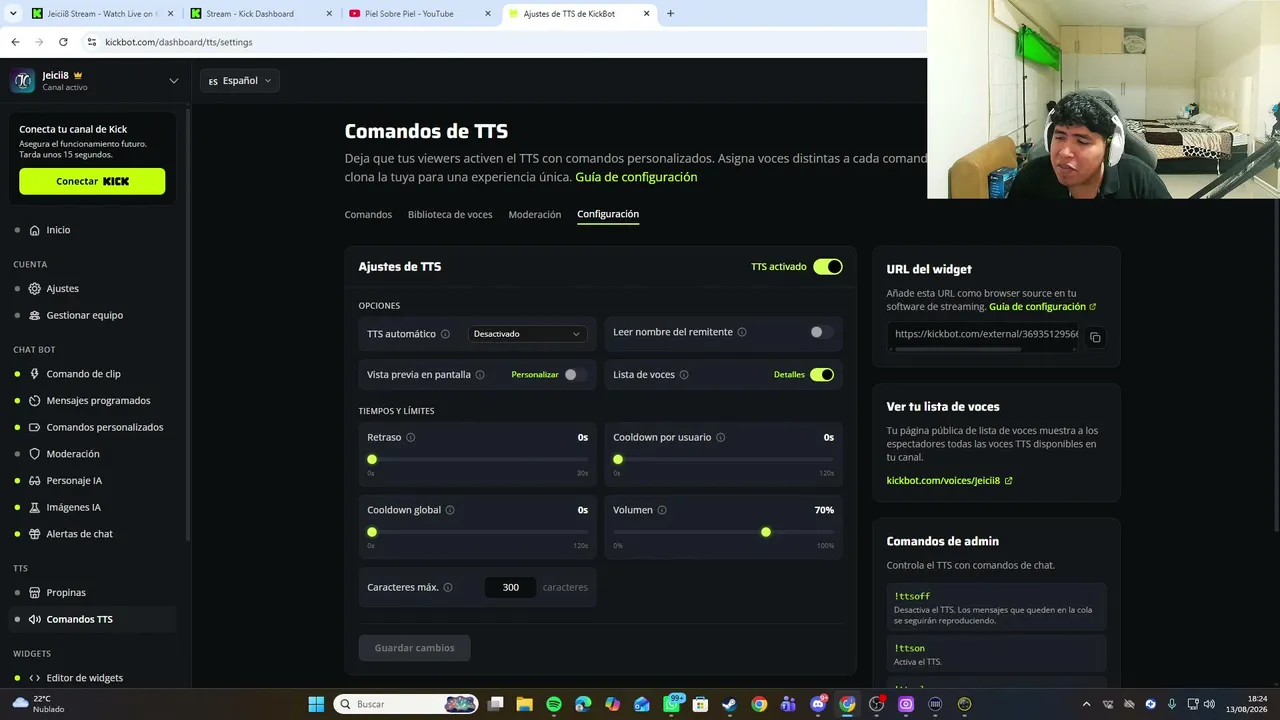1280x720 pixels.
Task: Click the Cooldown por usuario slider handle
Action: [618, 460]
